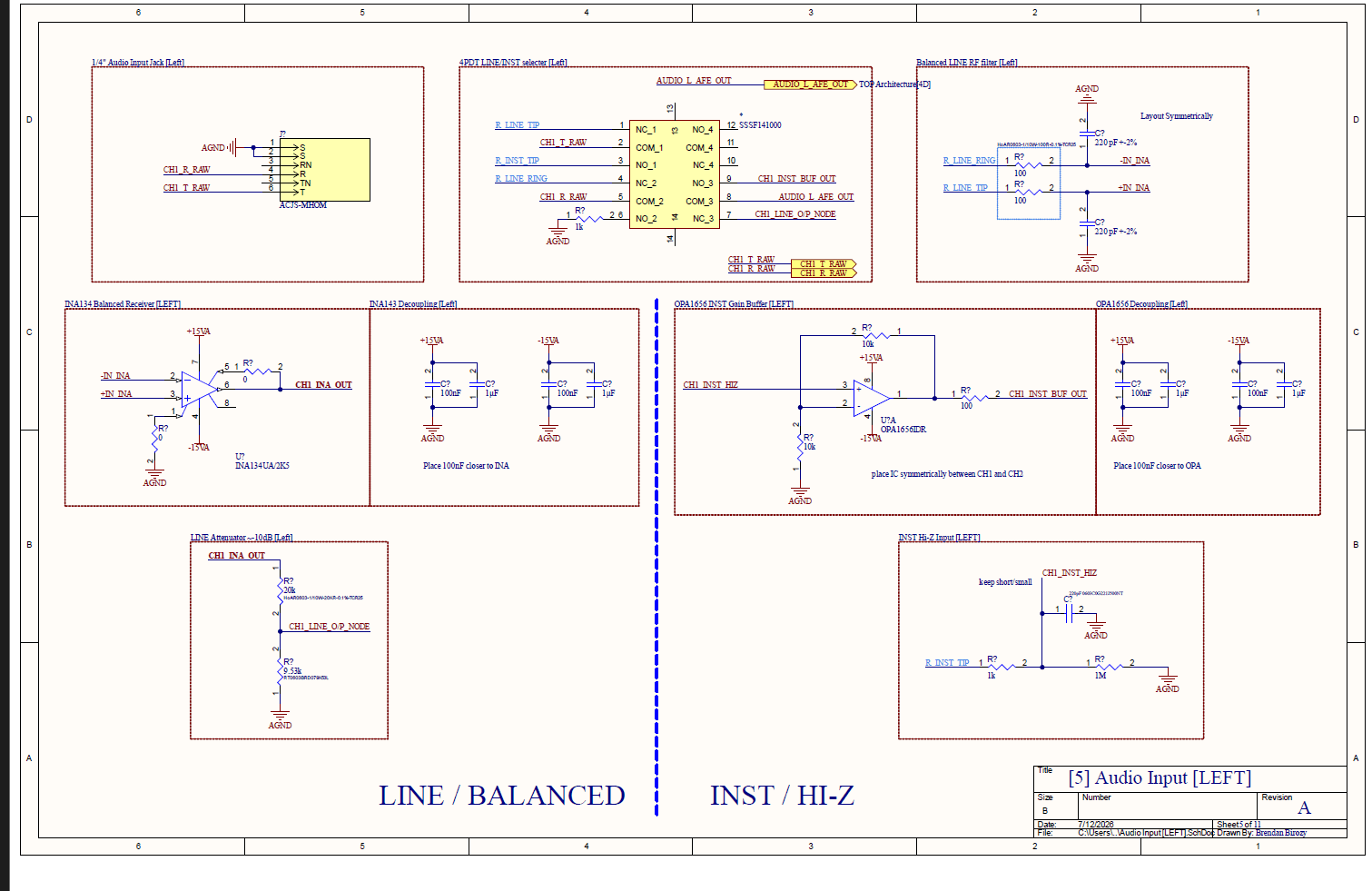Click the CH1_LINE_O/P_NODE label in attenuator
The width and height of the screenshot is (1372, 891).
pyautogui.click(x=329, y=627)
